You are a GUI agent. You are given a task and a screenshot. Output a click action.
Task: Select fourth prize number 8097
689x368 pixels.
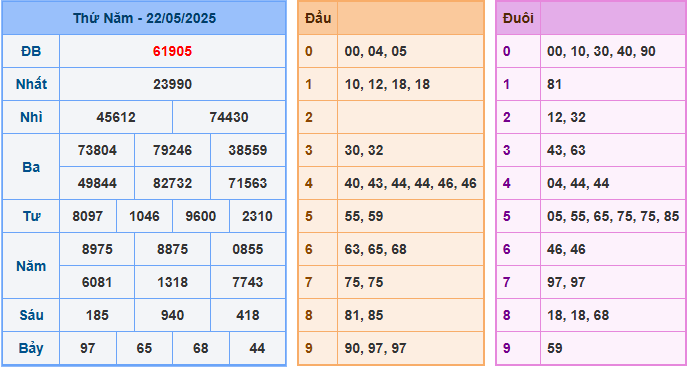tap(88, 216)
